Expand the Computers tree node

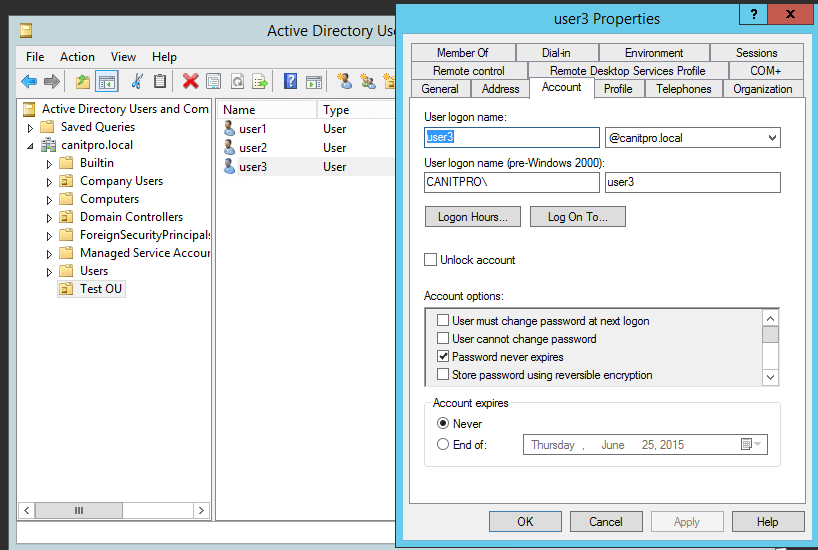[49, 200]
